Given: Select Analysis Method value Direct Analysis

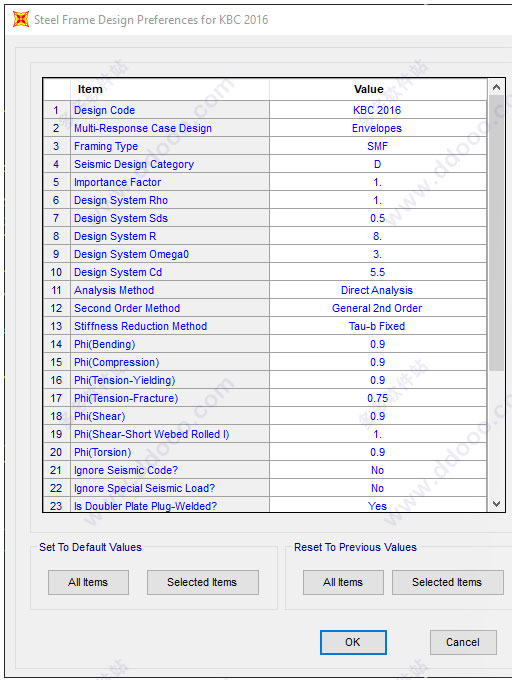Looking at the screenshot, I should (x=377, y=290).
